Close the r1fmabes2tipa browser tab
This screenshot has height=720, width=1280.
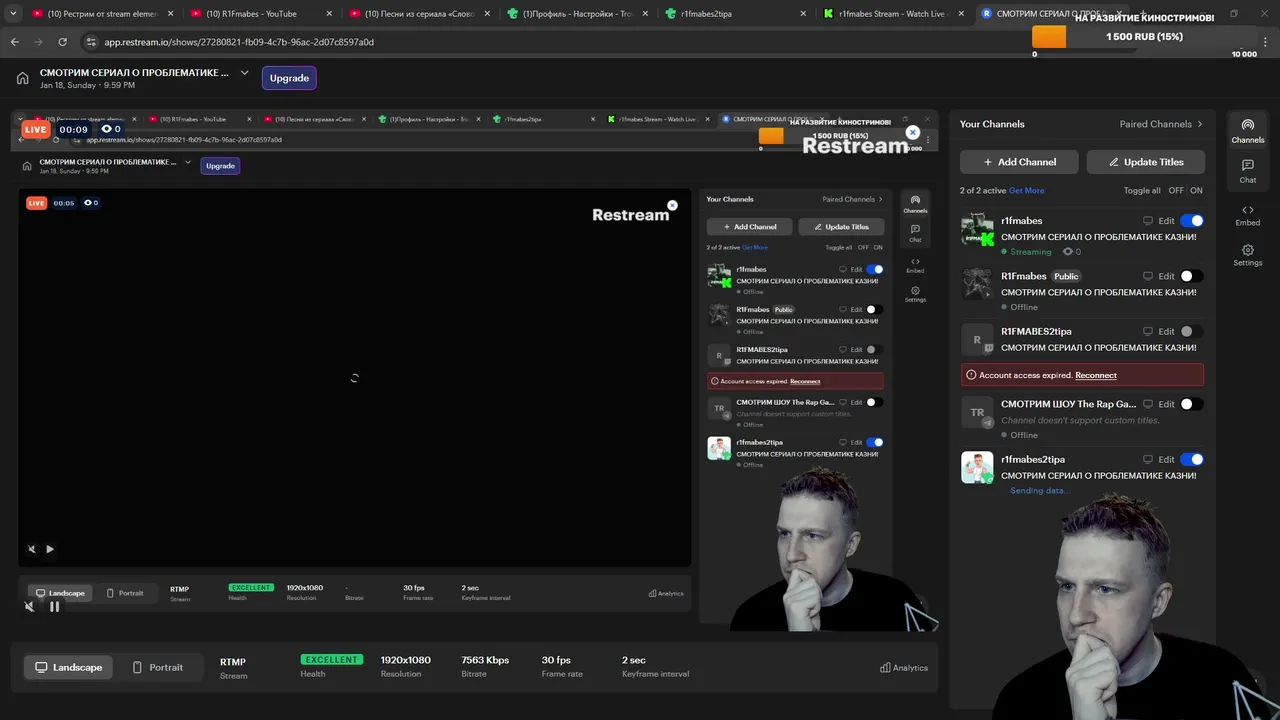804,14
